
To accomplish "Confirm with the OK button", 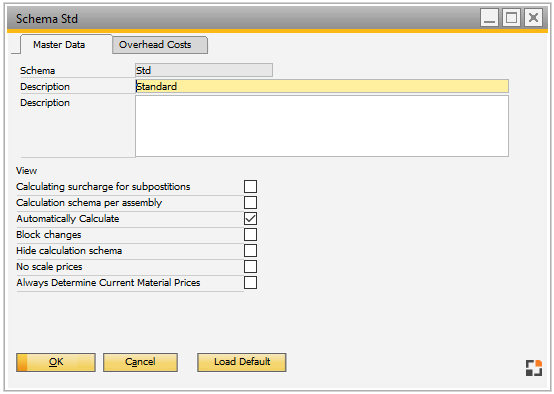I will (56, 362).
